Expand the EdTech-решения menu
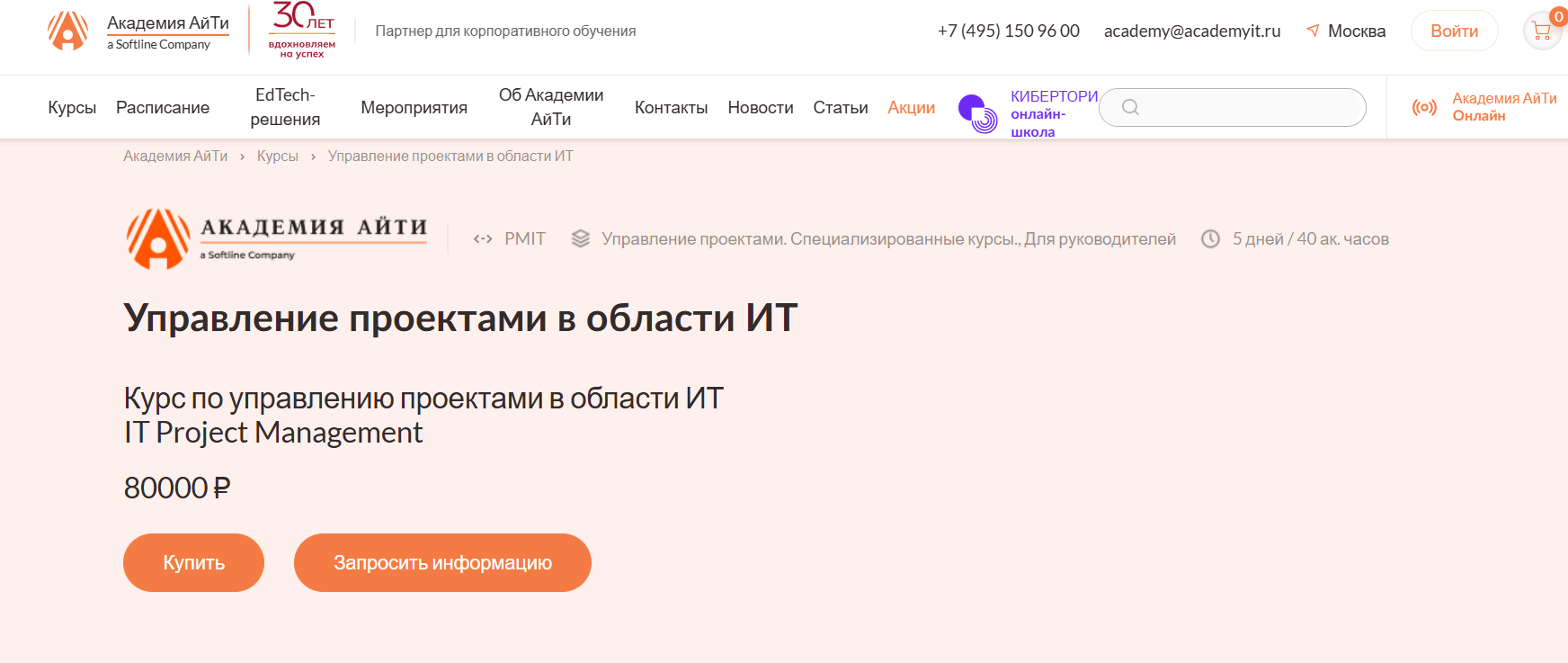The width and height of the screenshot is (1568, 663). point(285,107)
